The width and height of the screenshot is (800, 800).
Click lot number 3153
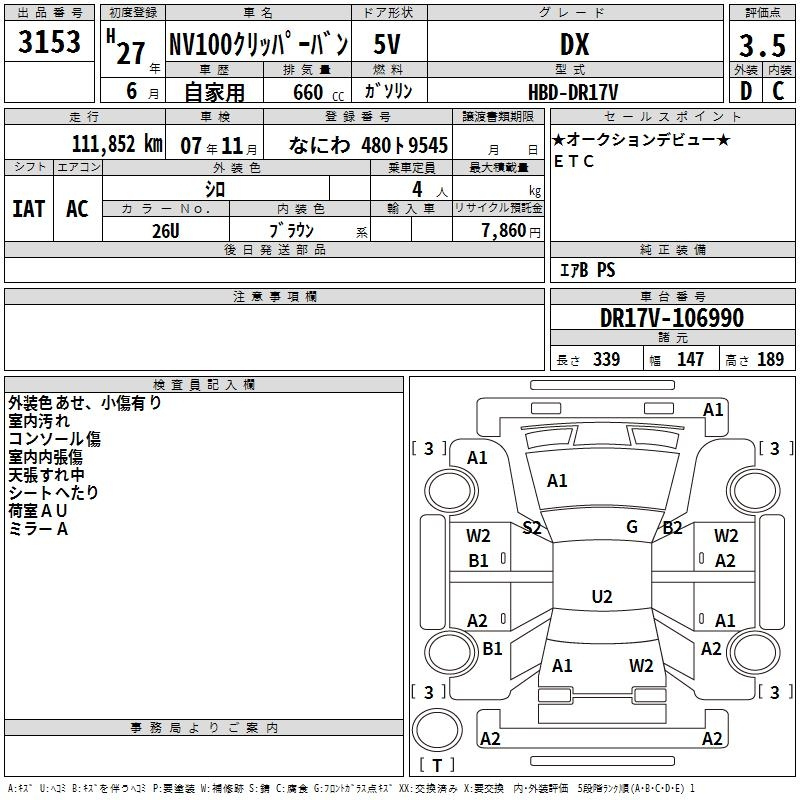coord(49,42)
